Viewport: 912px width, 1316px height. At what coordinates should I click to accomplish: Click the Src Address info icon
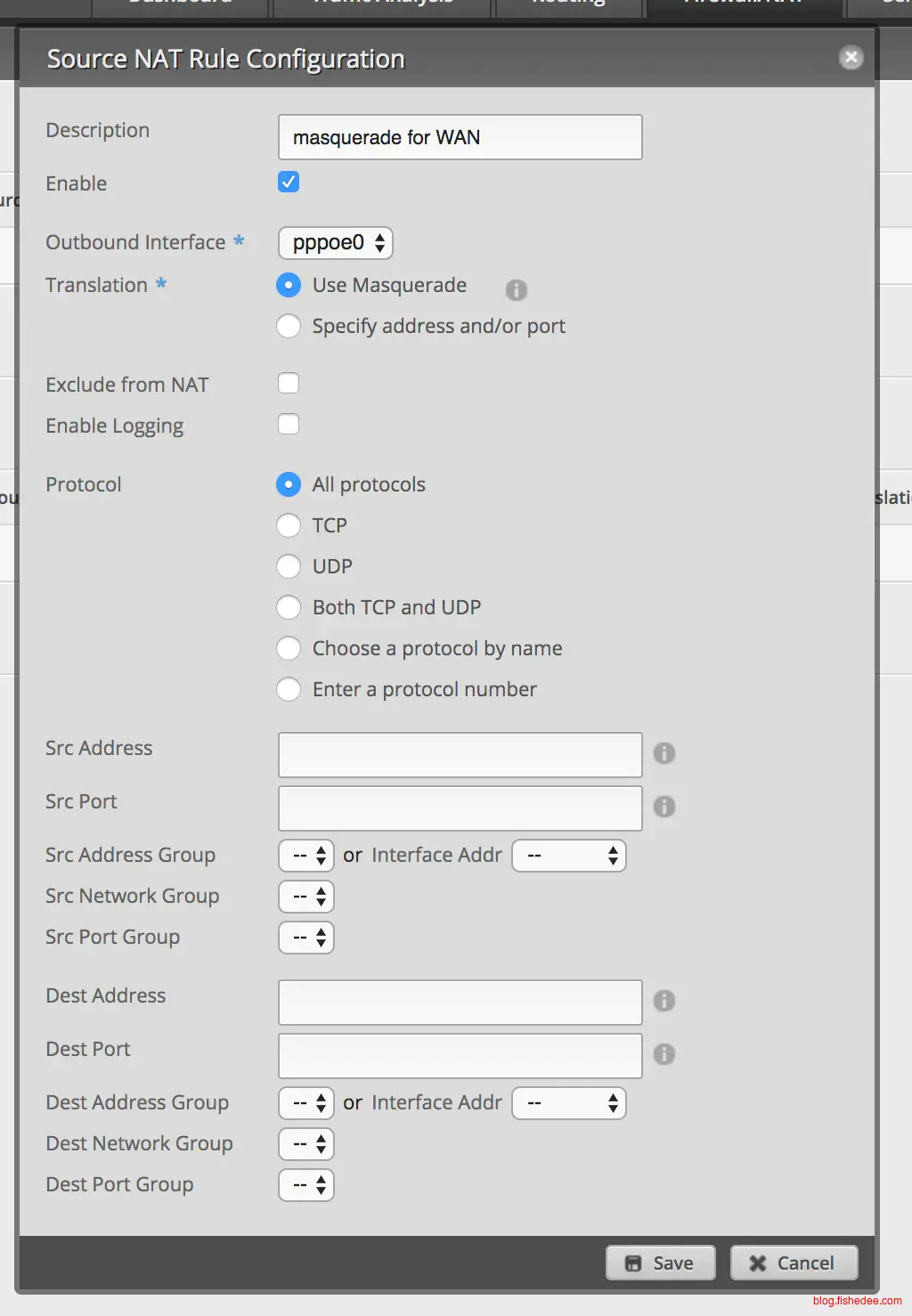click(x=664, y=753)
